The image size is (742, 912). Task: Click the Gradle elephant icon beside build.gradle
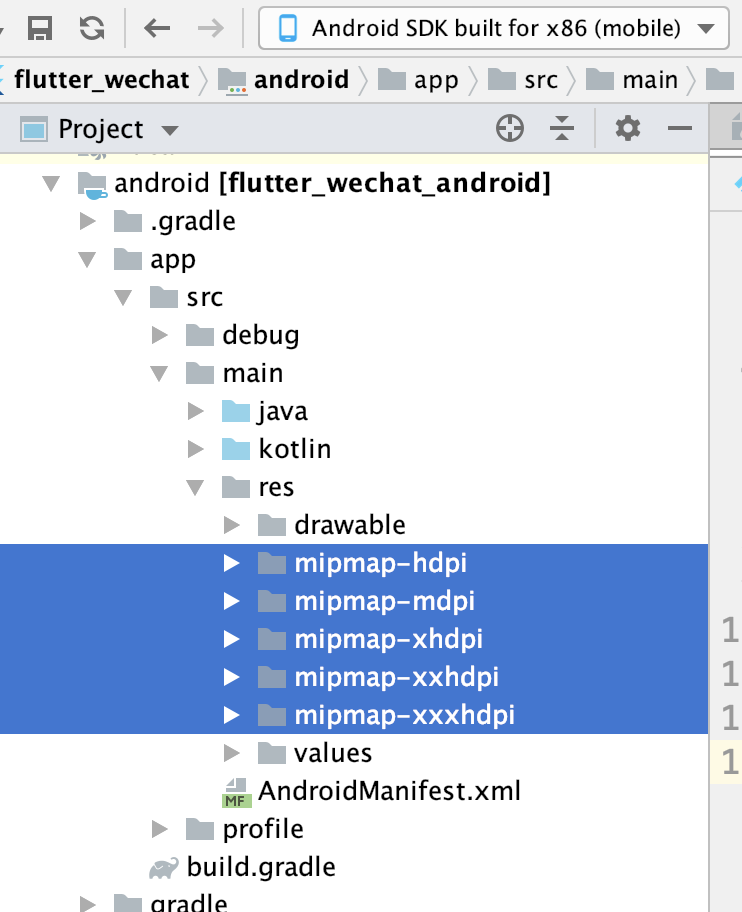tap(163, 866)
